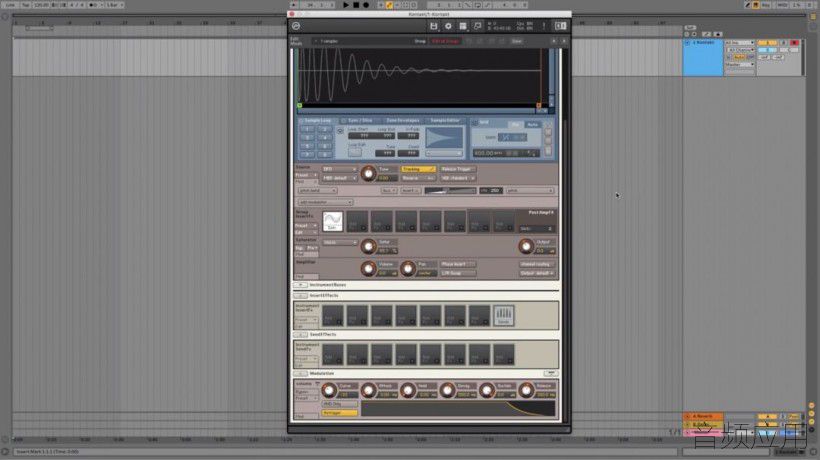Select the saturation effect slot with sine icon
This screenshot has width=820, height=460.
[332, 221]
